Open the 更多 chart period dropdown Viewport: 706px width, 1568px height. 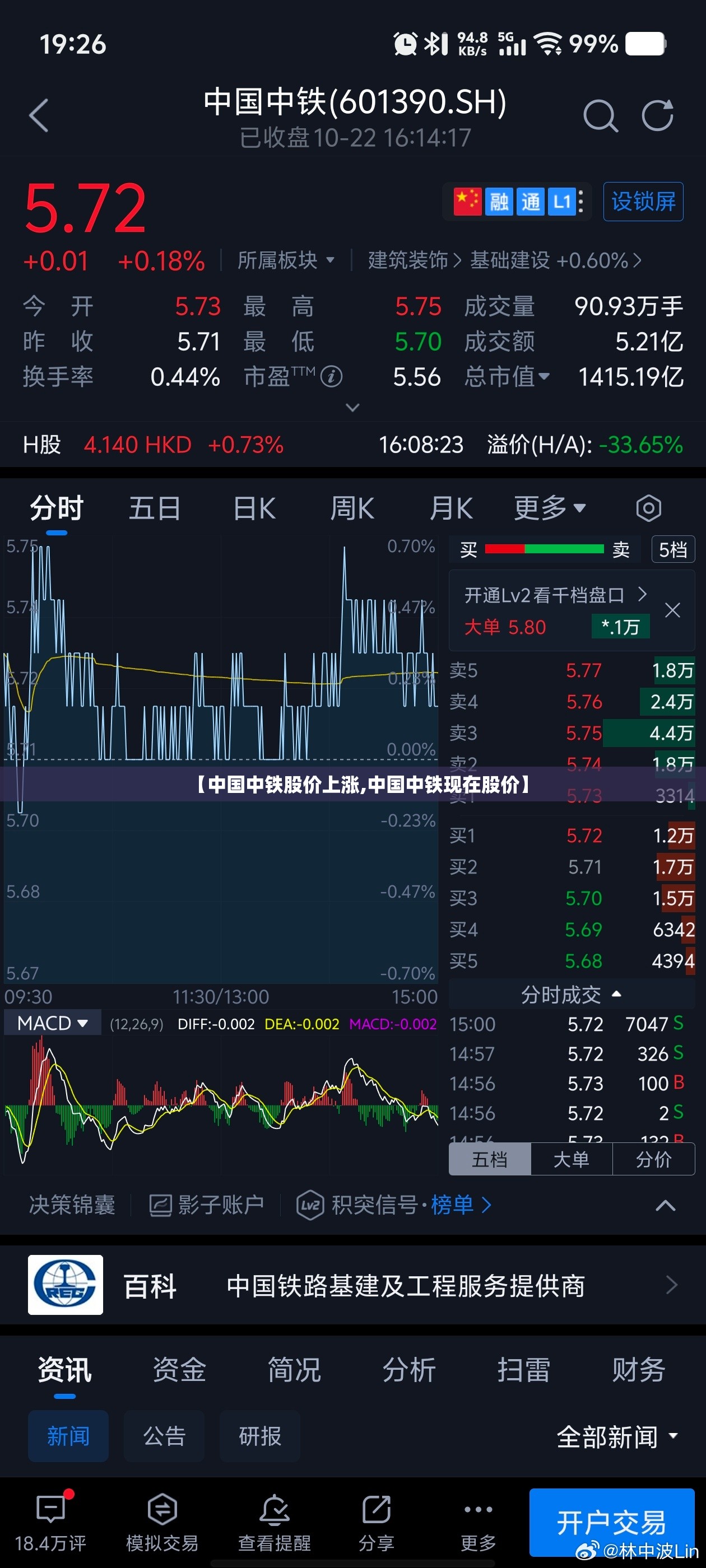point(550,508)
